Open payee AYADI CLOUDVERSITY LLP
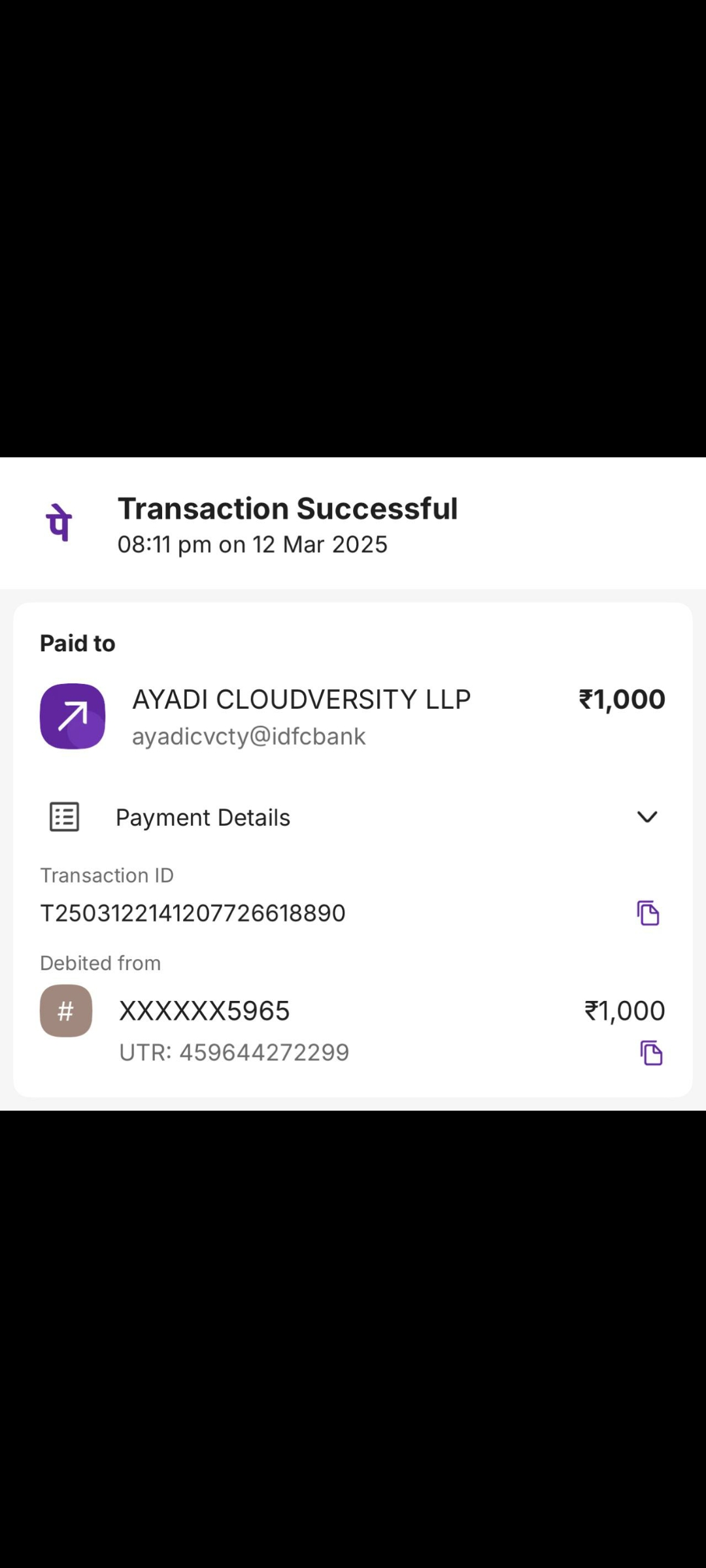 pos(301,699)
